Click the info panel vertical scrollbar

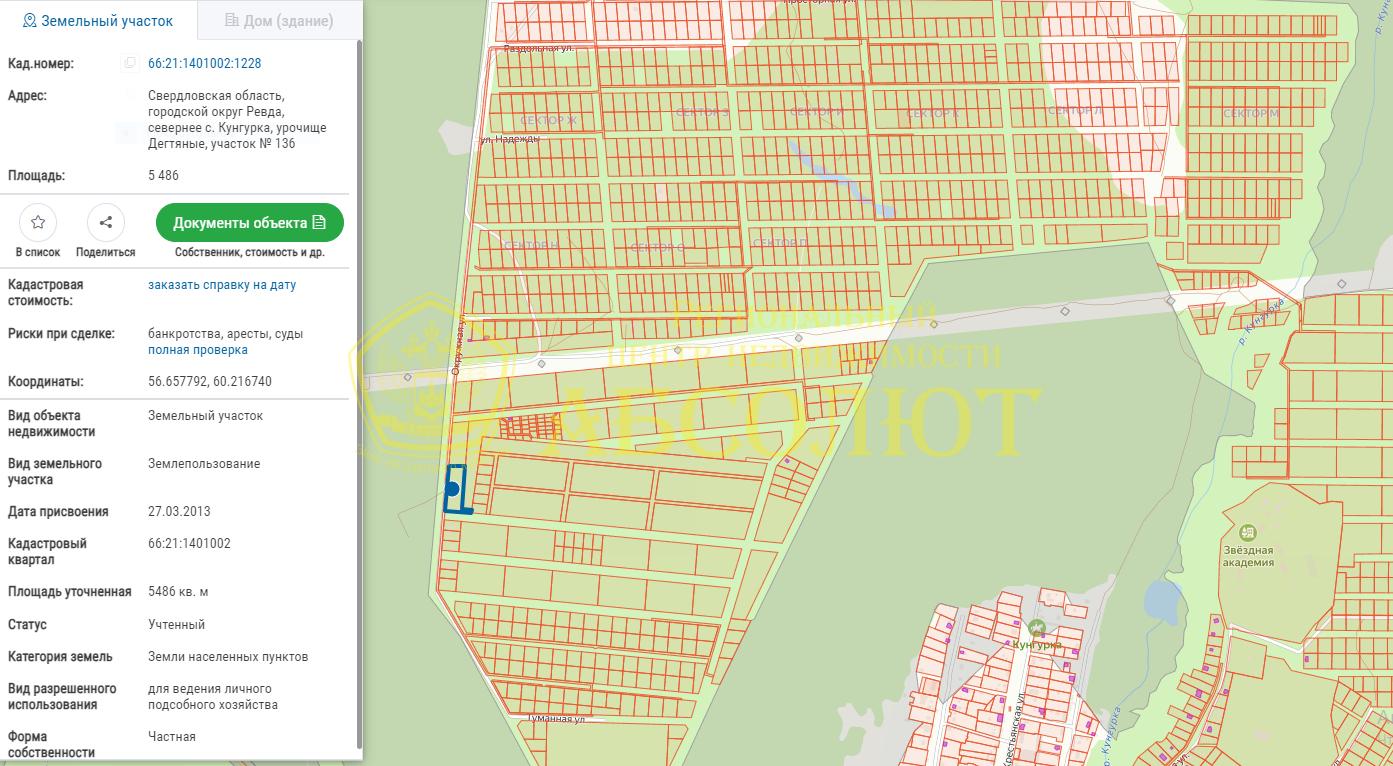click(359, 395)
